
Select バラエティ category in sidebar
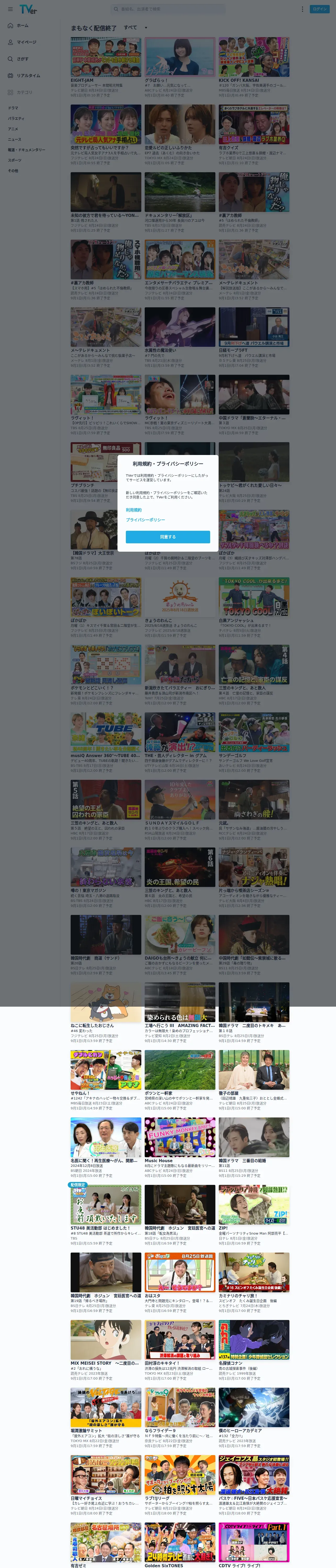point(16,118)
